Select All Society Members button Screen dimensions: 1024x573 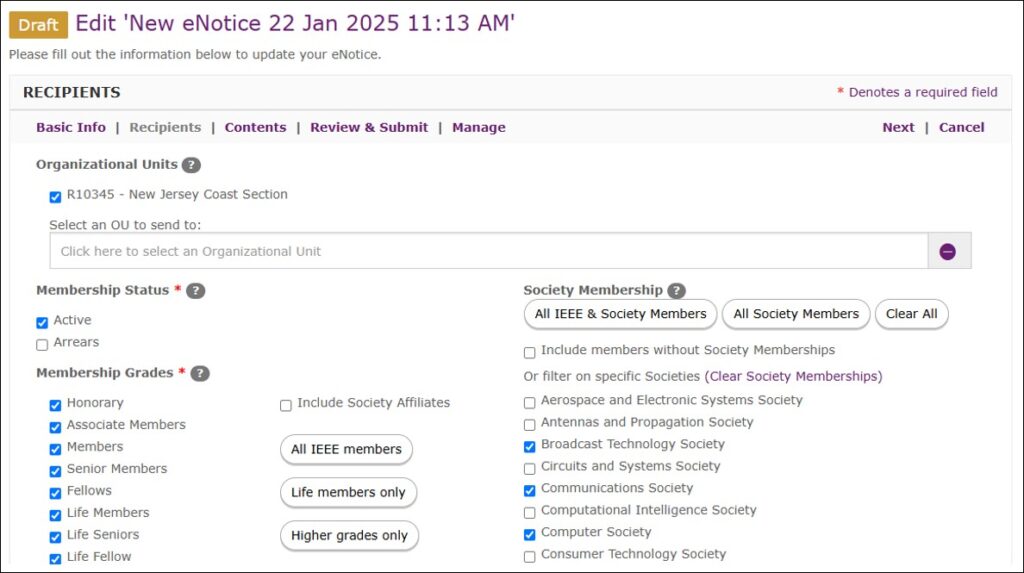pyautogui.click(x=795, y=314)
